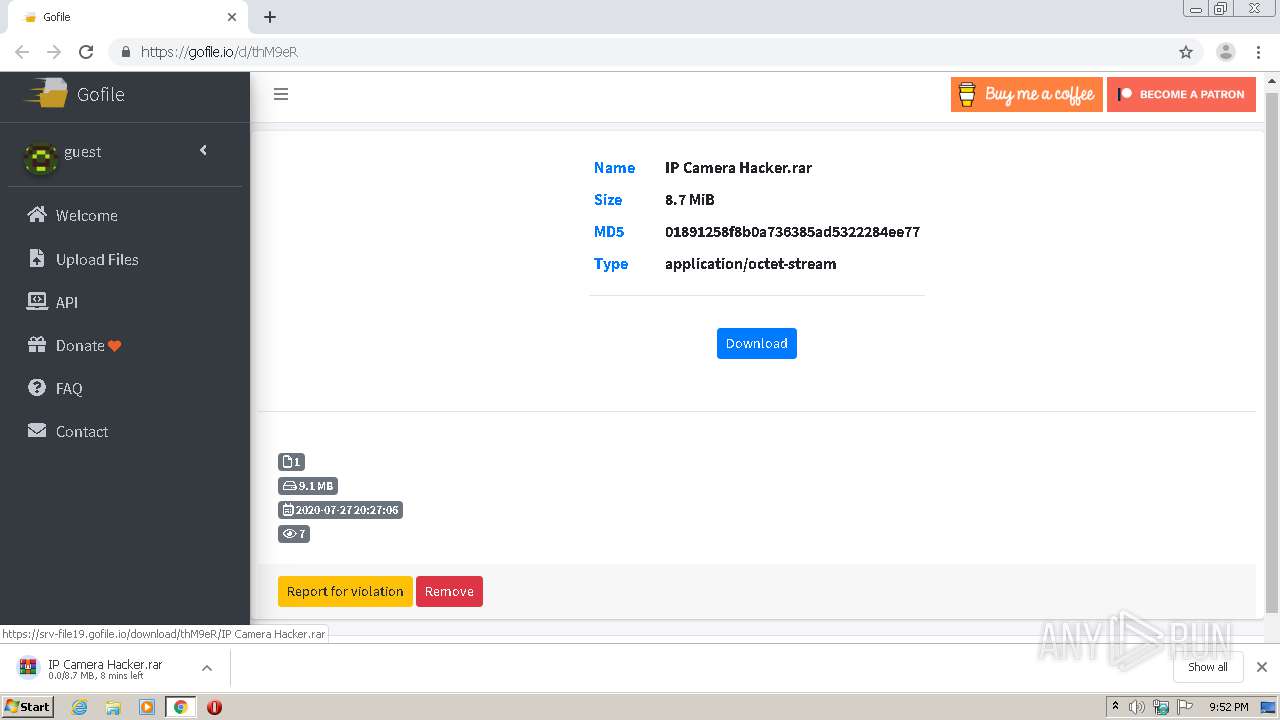Select the MD5 hash value text

(x=792, y=232)
